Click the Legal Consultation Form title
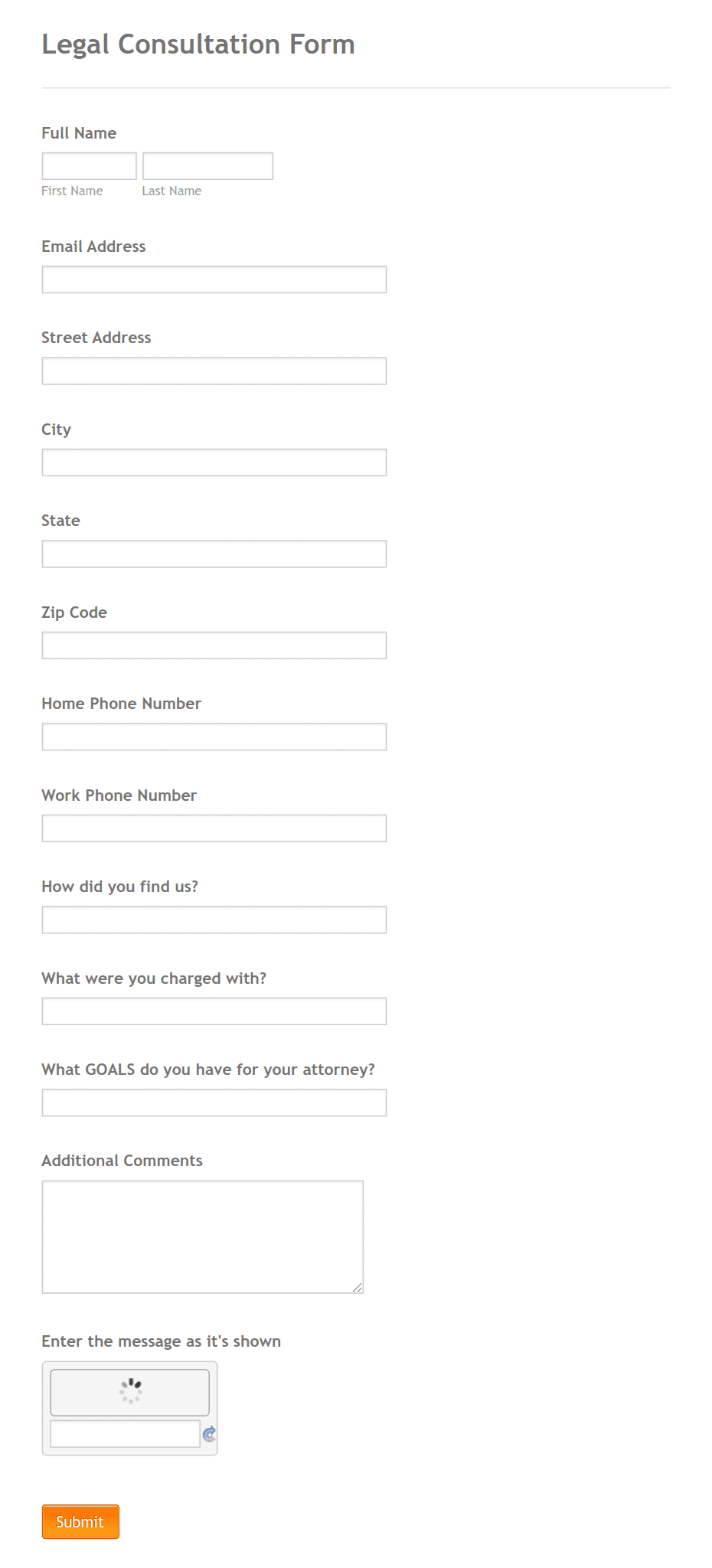 click(x=198, y=44)
